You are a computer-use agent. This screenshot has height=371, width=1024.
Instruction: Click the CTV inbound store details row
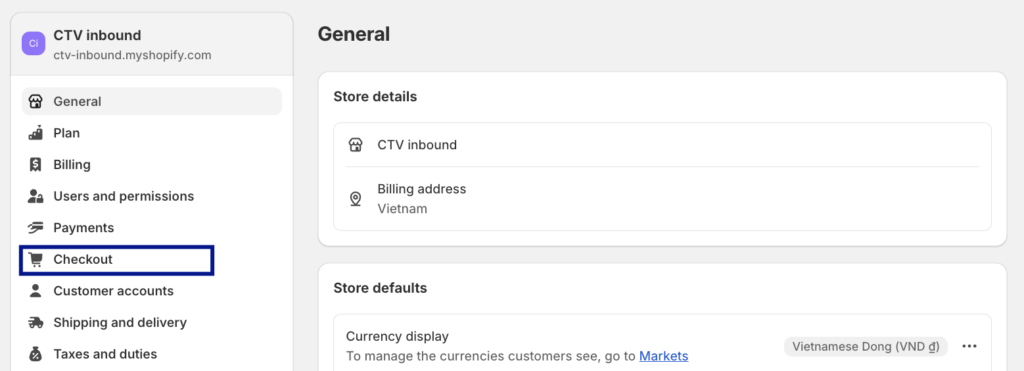[x=662, y=145]
